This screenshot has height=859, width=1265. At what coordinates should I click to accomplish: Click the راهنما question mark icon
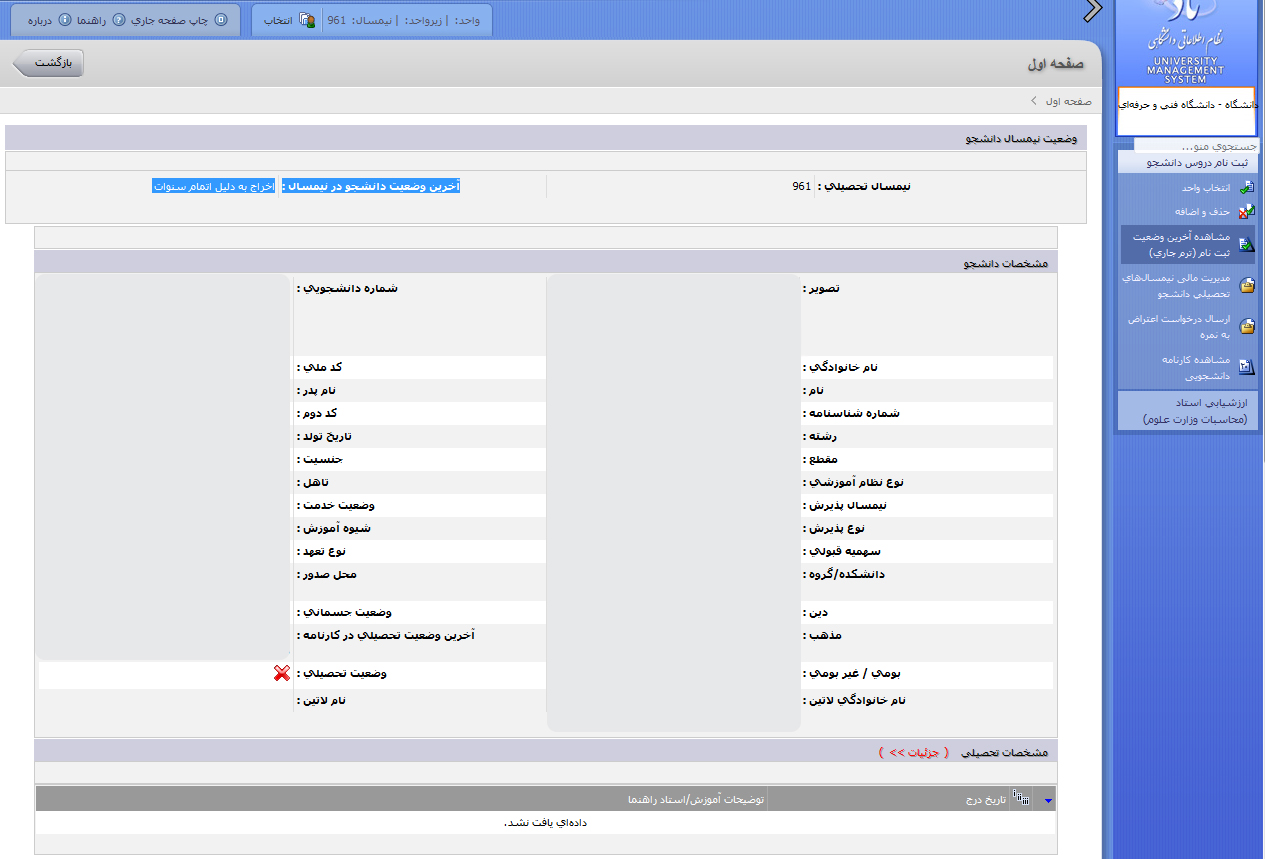tap(118, 20)
